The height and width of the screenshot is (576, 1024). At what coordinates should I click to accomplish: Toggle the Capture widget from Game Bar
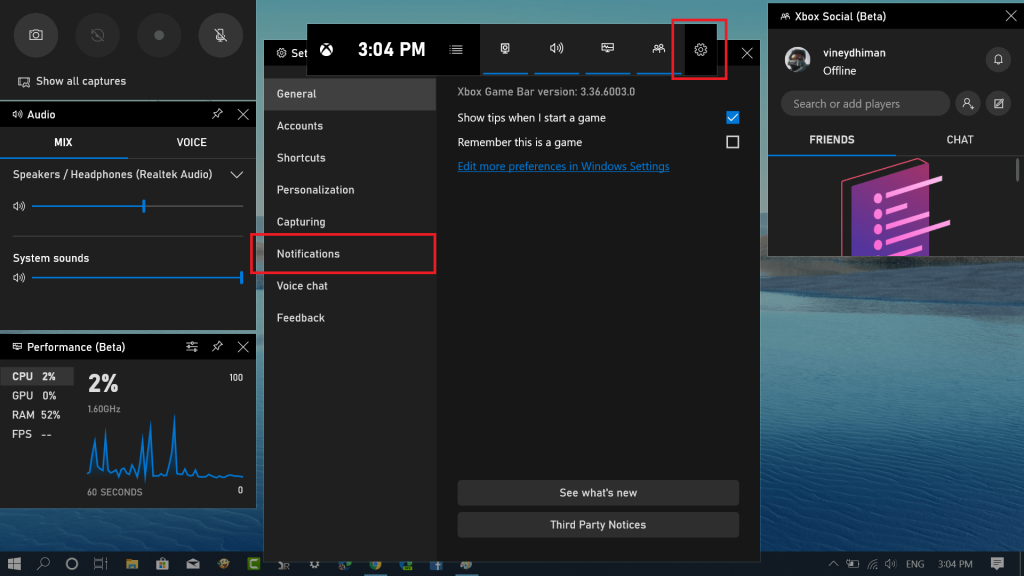pyautogui.click(x=505, y=49)
